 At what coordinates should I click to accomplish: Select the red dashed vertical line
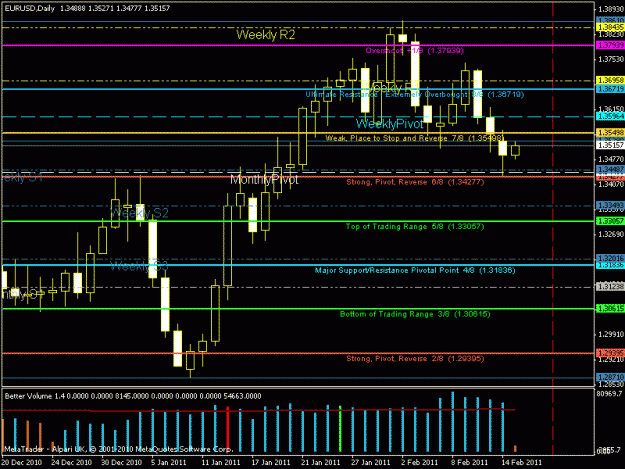(x=553, y=227)
